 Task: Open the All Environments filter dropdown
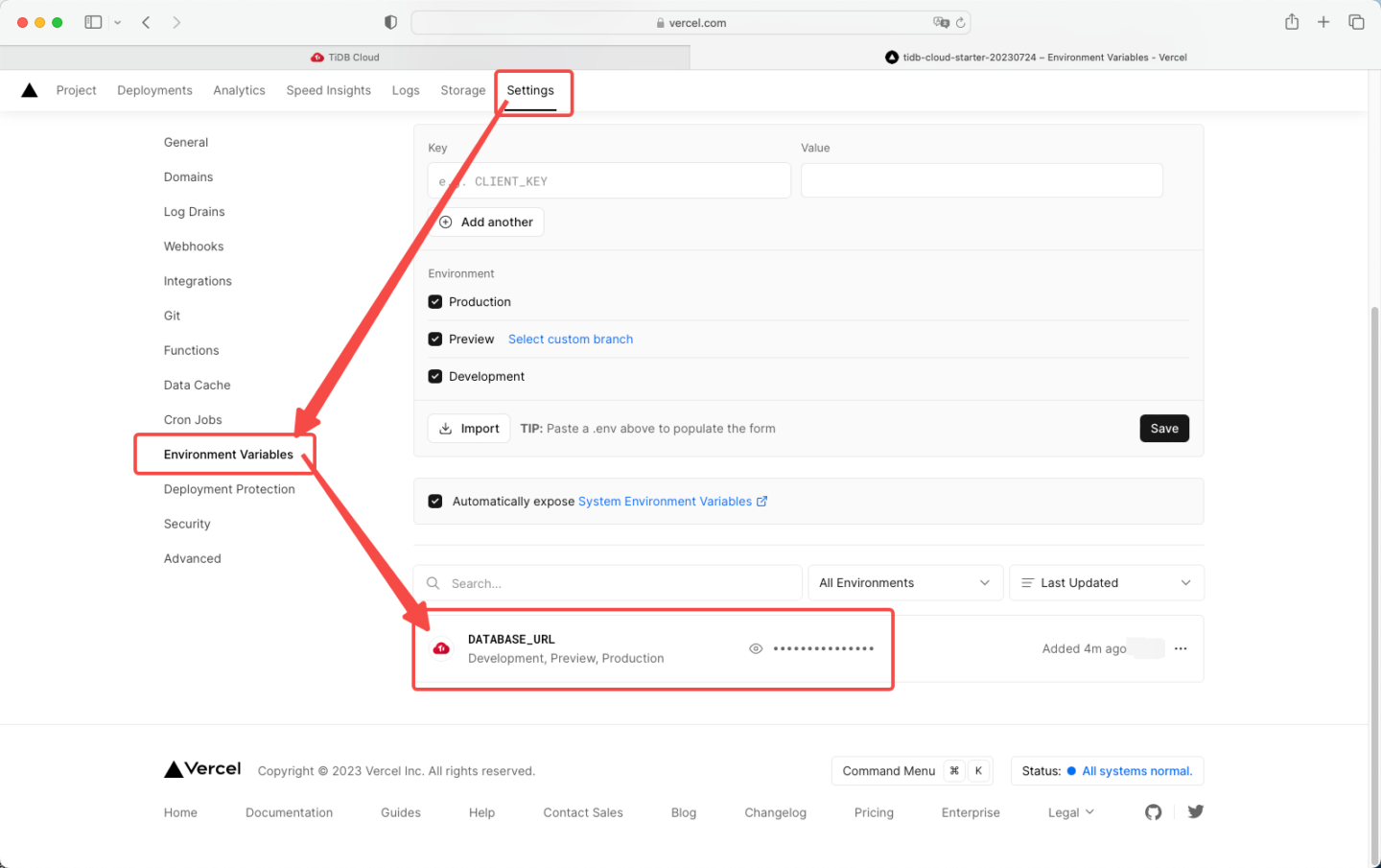[904, 582]
